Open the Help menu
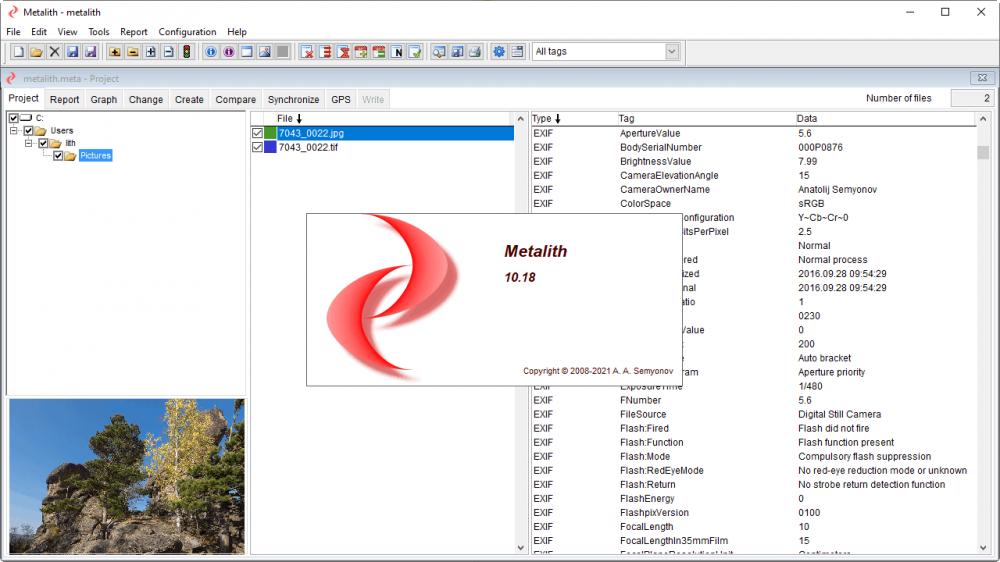This screenshot has width=1000, height=562. [237, 32]
